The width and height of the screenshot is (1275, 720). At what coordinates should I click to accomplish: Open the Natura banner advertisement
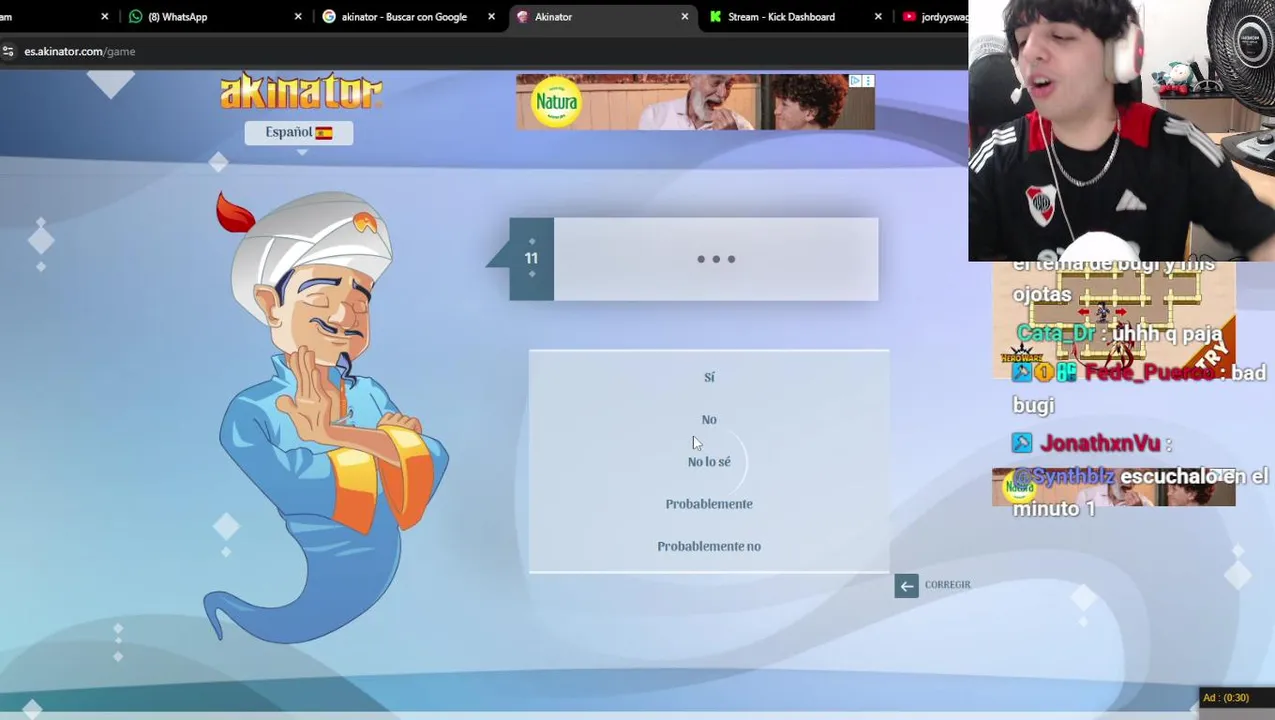click(x=695, y=102)
